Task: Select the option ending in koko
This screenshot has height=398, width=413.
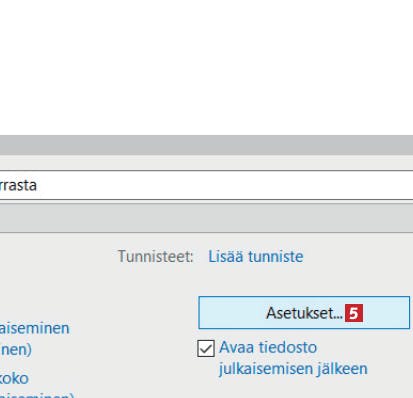Action: [14, 378]
